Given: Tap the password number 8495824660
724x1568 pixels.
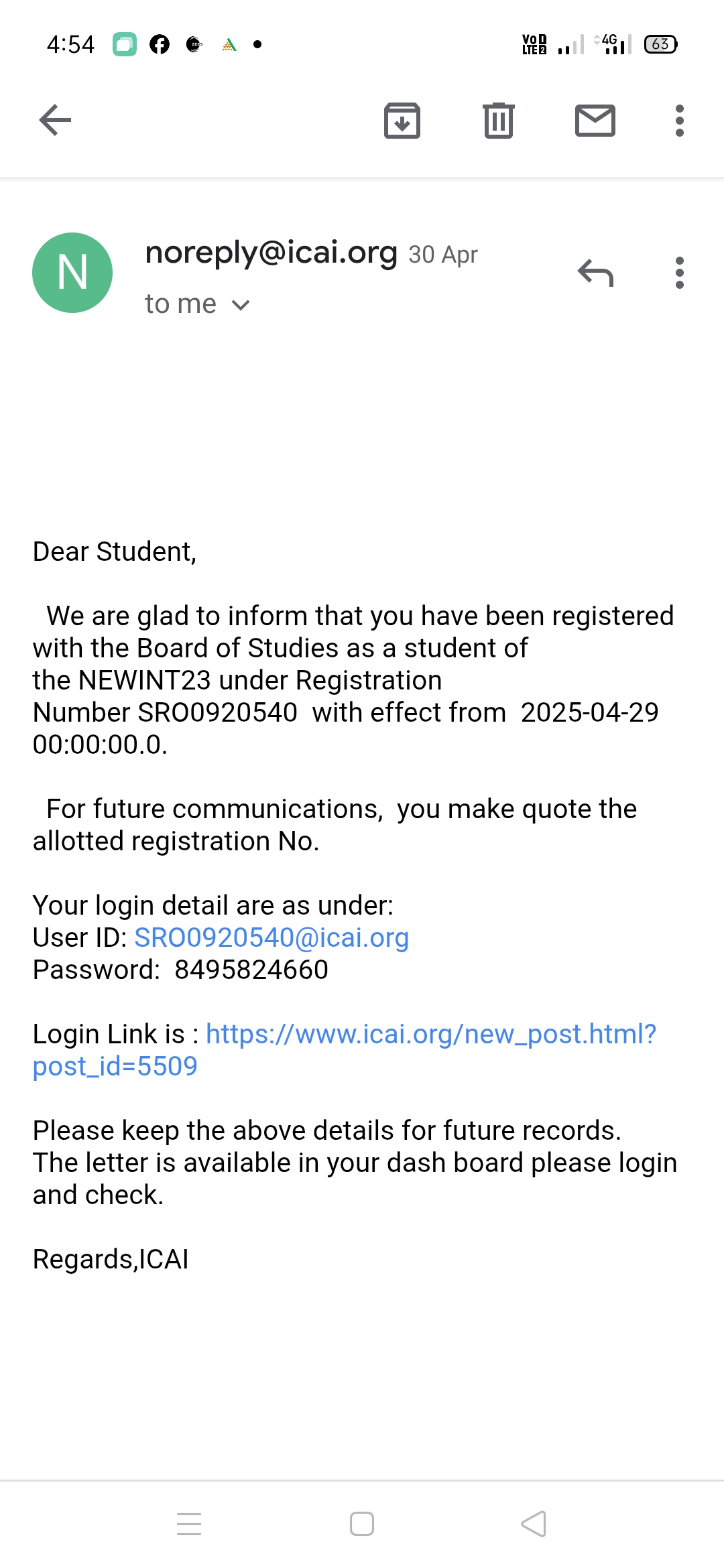Looking at the screenshot, I should [251, 970].
